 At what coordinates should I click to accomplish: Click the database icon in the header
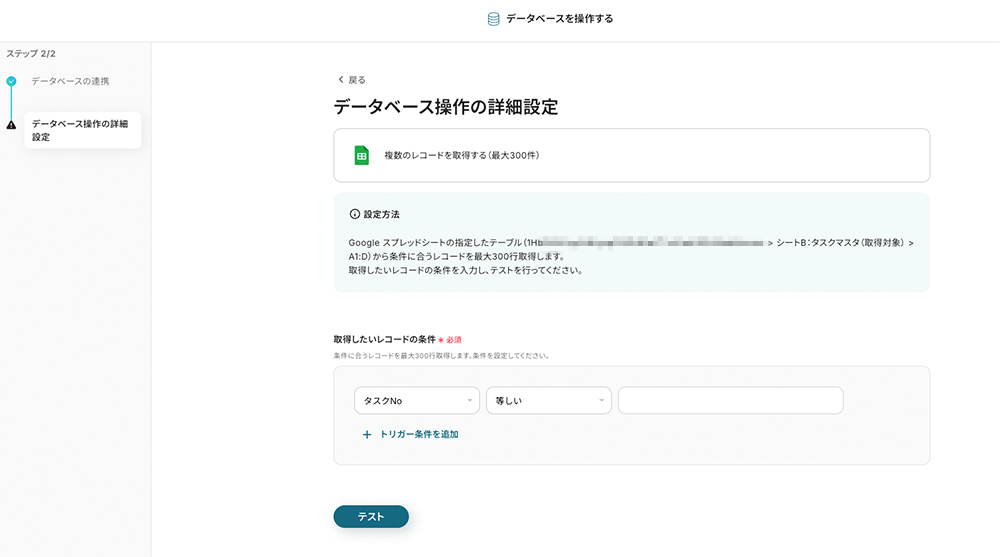(493, 19)
